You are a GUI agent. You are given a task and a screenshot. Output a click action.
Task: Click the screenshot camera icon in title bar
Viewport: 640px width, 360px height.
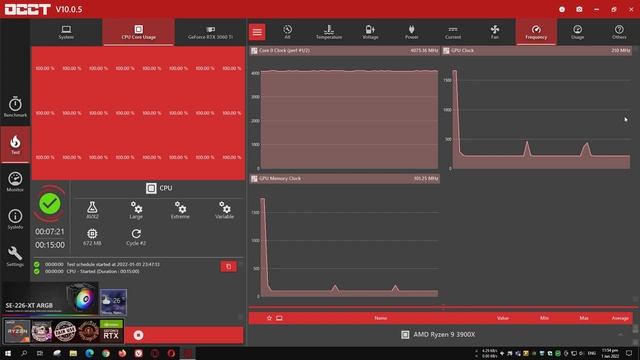pyautogui.click(x=579, y=9)
